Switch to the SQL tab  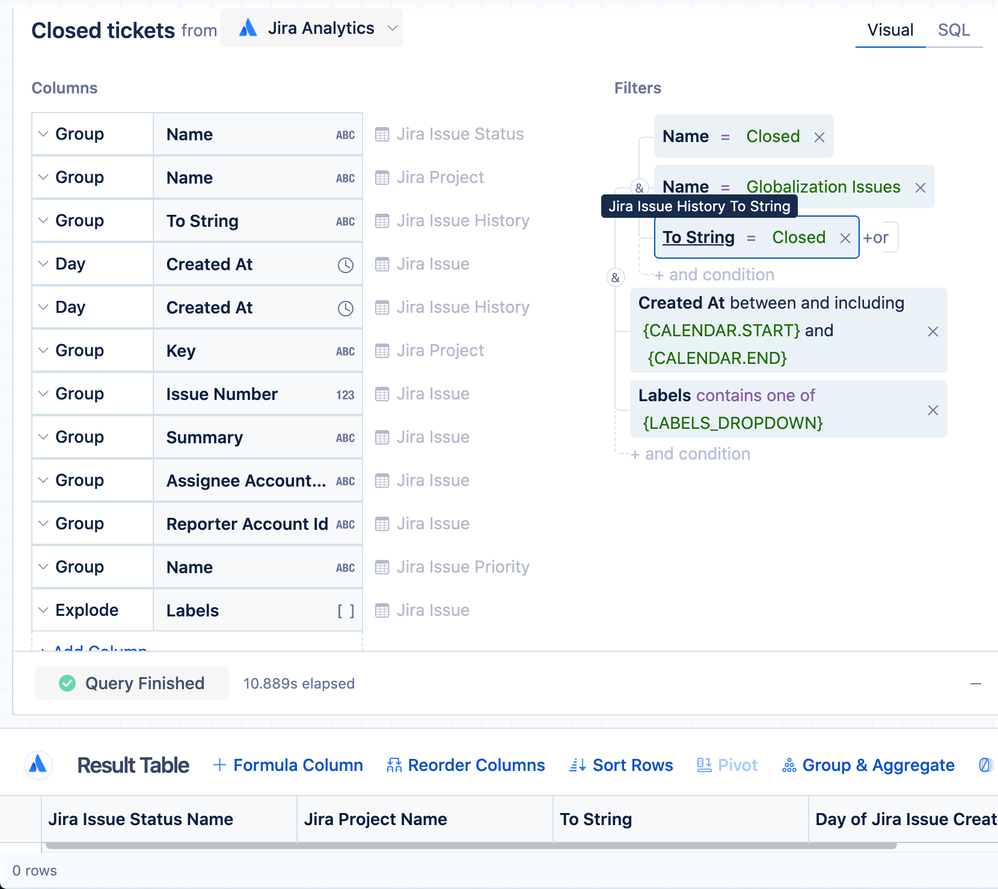point(953,30)
